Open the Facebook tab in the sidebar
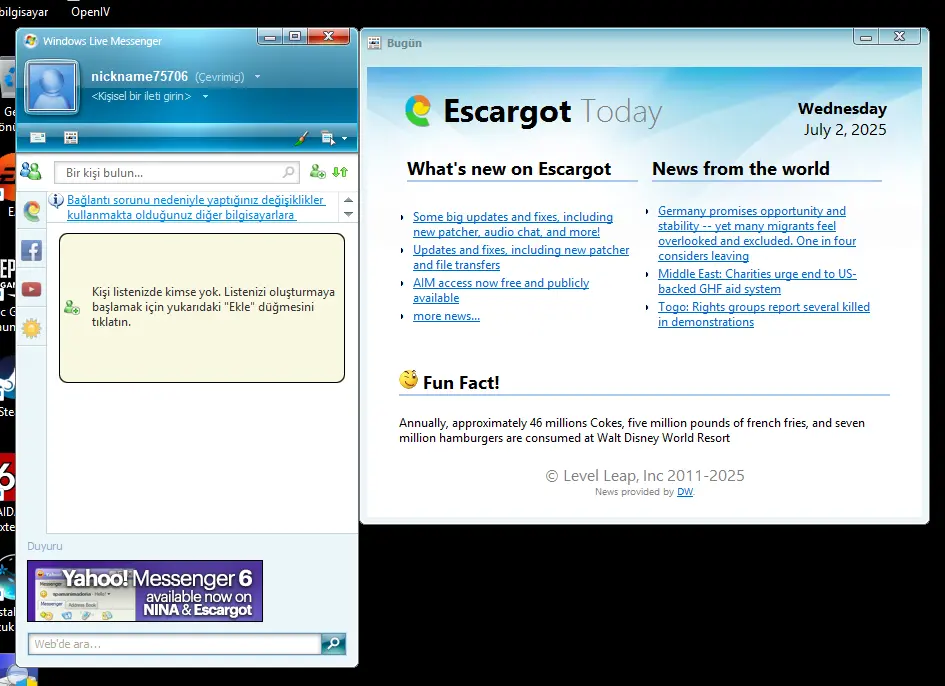Screen dimensions: 945x686 (32, 250)
